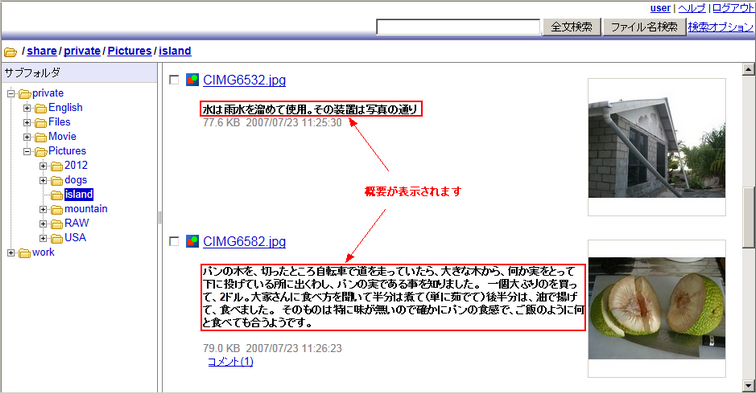Click the ファイル名検索 button
Screen dimensions: 756x394
644,27
